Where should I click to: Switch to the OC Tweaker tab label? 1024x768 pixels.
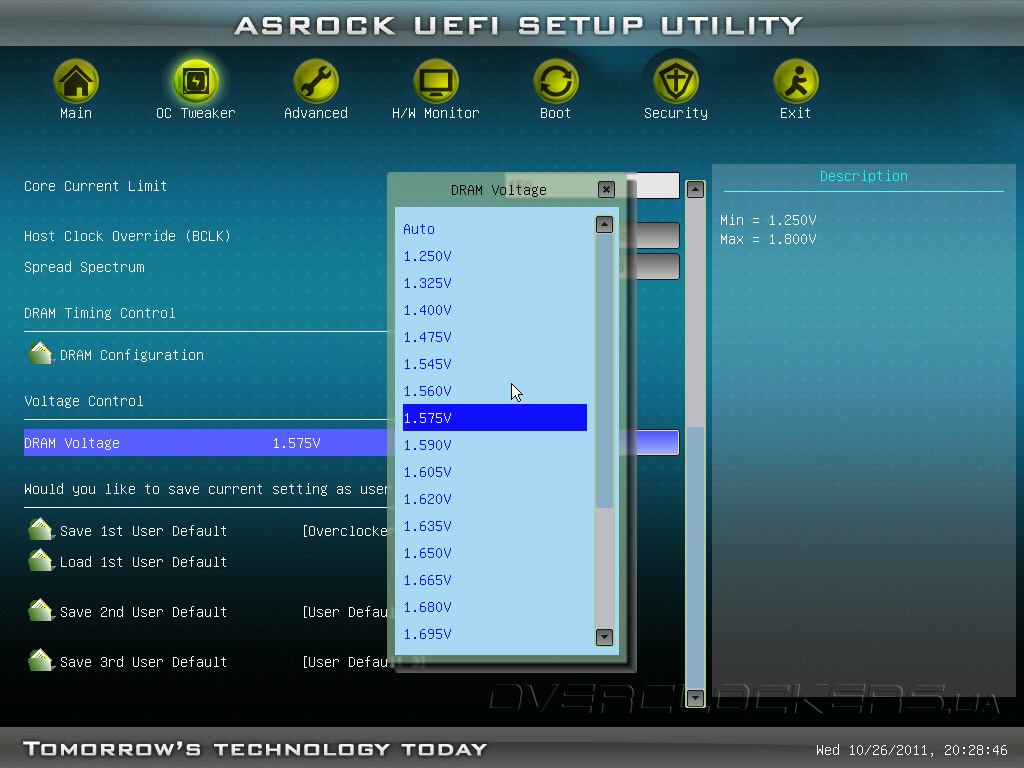tap(195, 113)
